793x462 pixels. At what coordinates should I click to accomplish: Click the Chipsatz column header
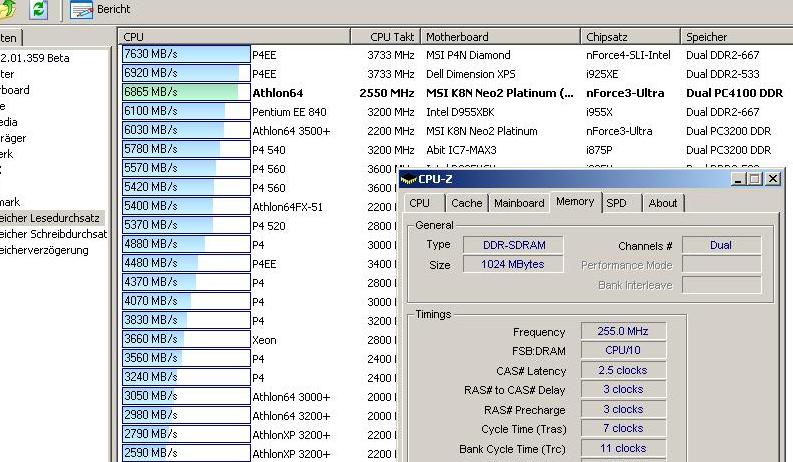[x=630, y=37]
